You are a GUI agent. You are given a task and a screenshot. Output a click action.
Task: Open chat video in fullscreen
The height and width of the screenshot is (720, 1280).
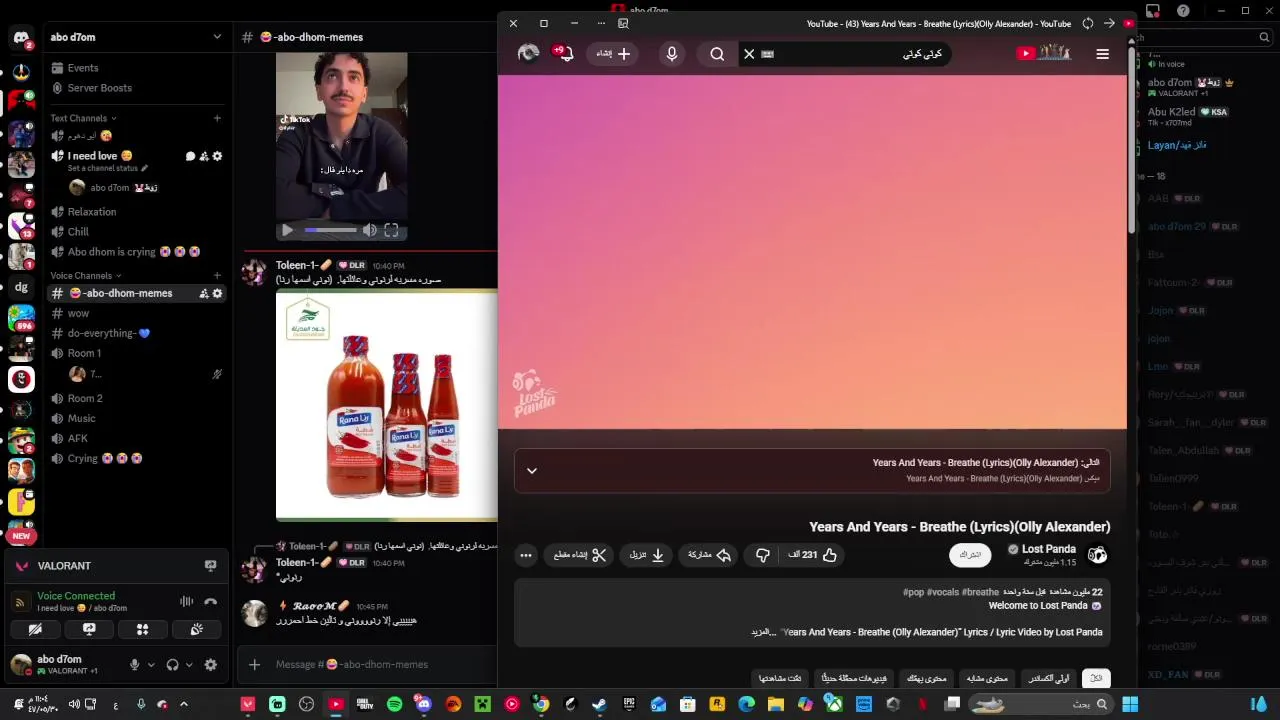click(x=391, y=230)
